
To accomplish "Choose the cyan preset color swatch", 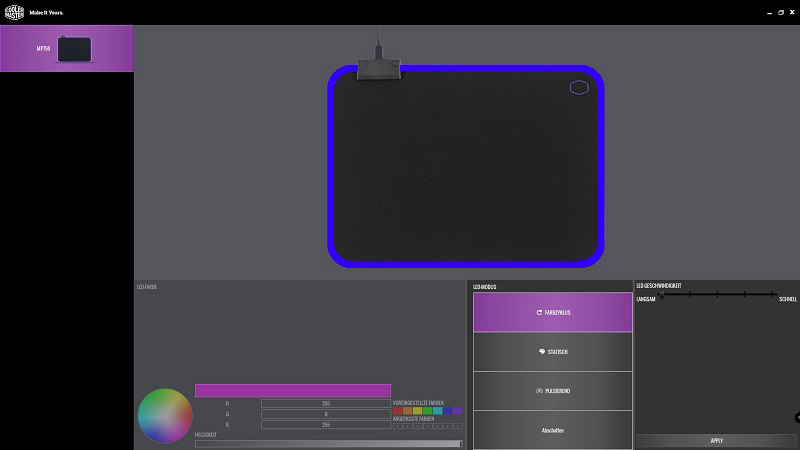I will 438,411.
